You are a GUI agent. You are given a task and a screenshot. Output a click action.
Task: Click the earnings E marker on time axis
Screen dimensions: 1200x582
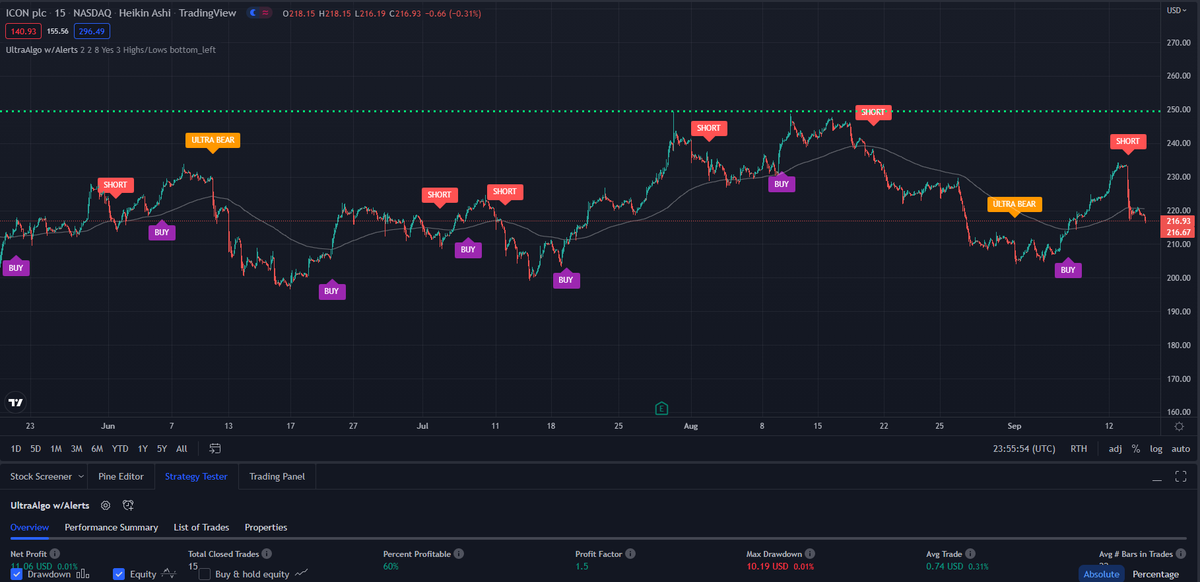click(x=661, y=408)
